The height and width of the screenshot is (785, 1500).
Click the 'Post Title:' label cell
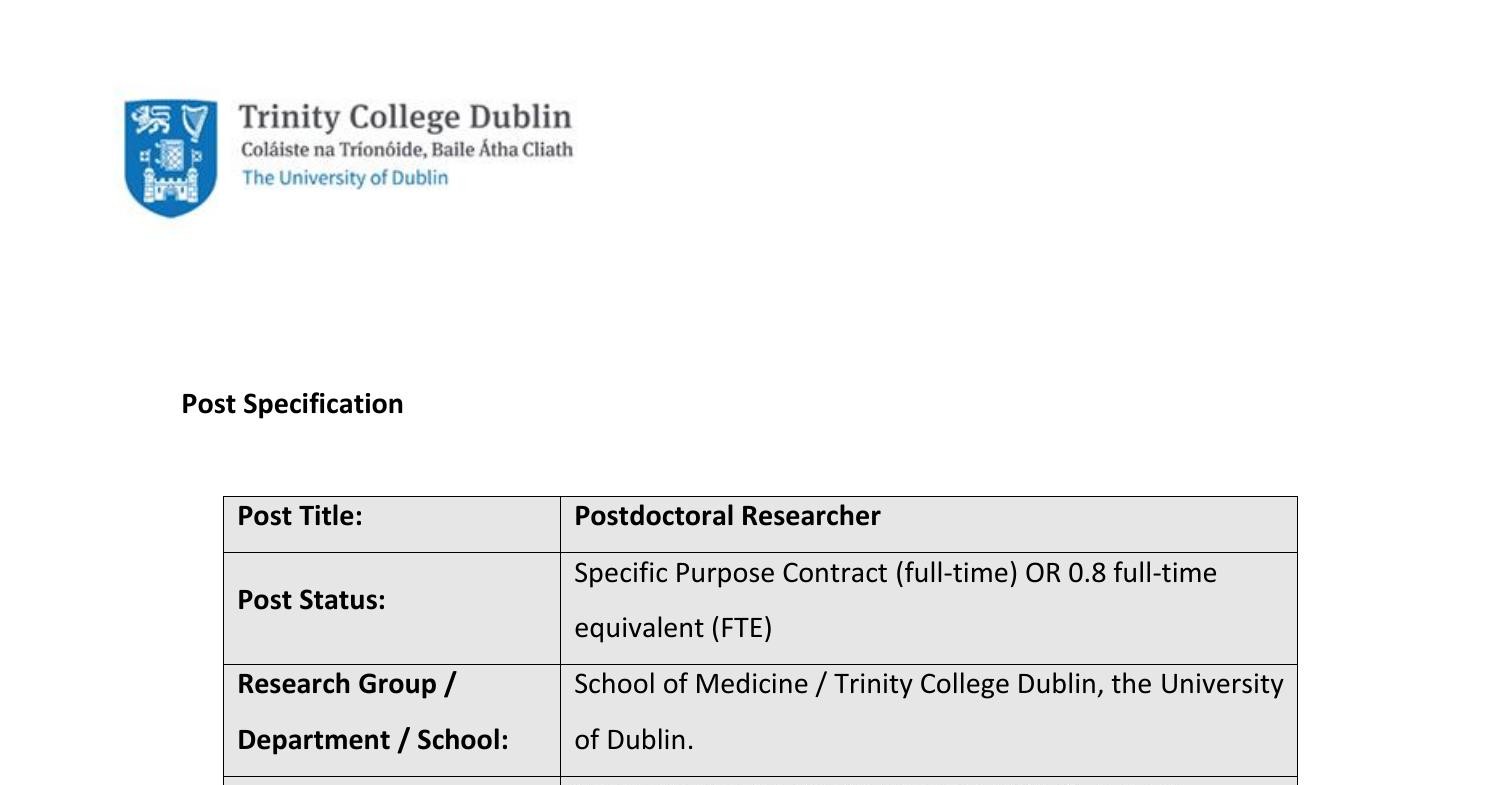300,516
